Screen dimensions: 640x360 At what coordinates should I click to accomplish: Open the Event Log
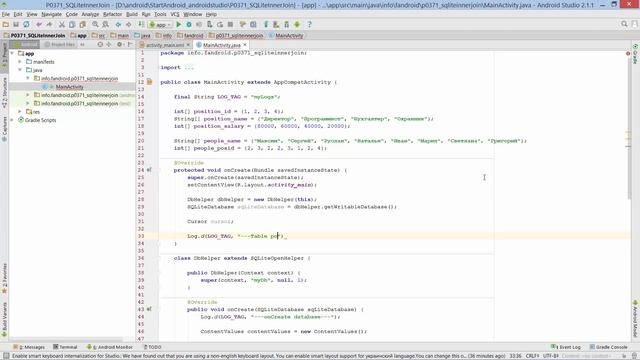coord(566,347)
